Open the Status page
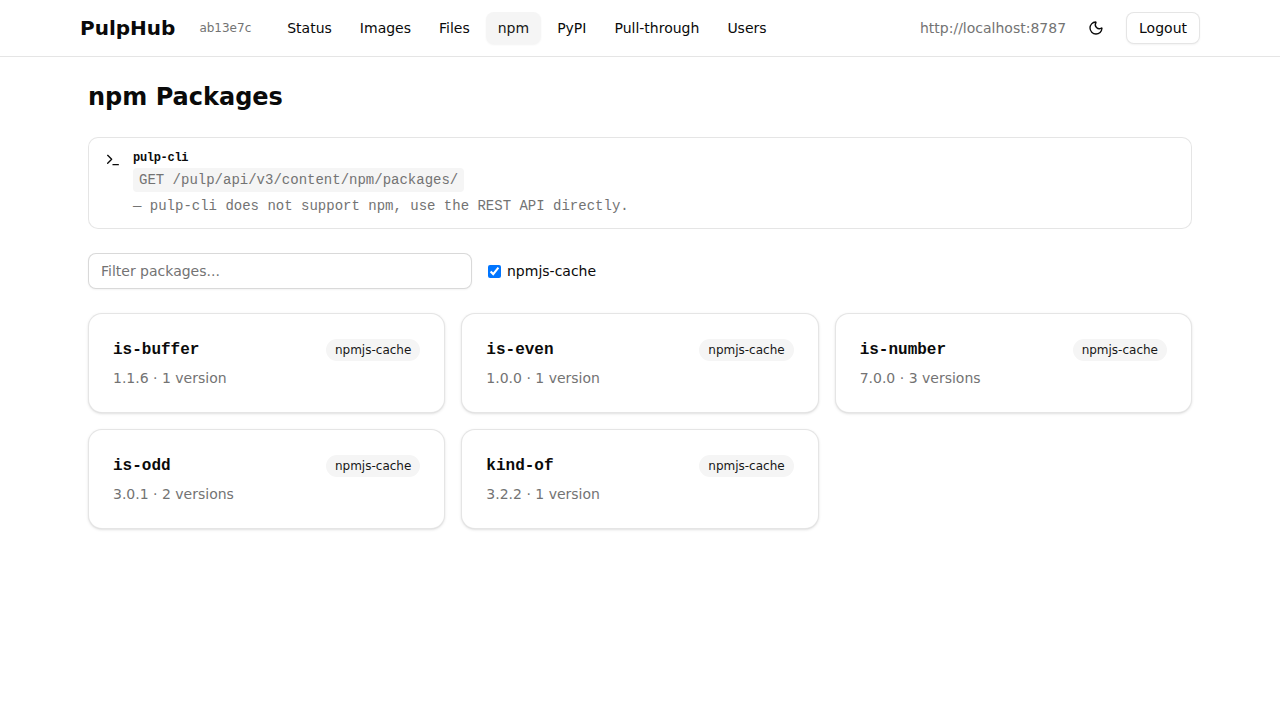 (x=309, y=28)
